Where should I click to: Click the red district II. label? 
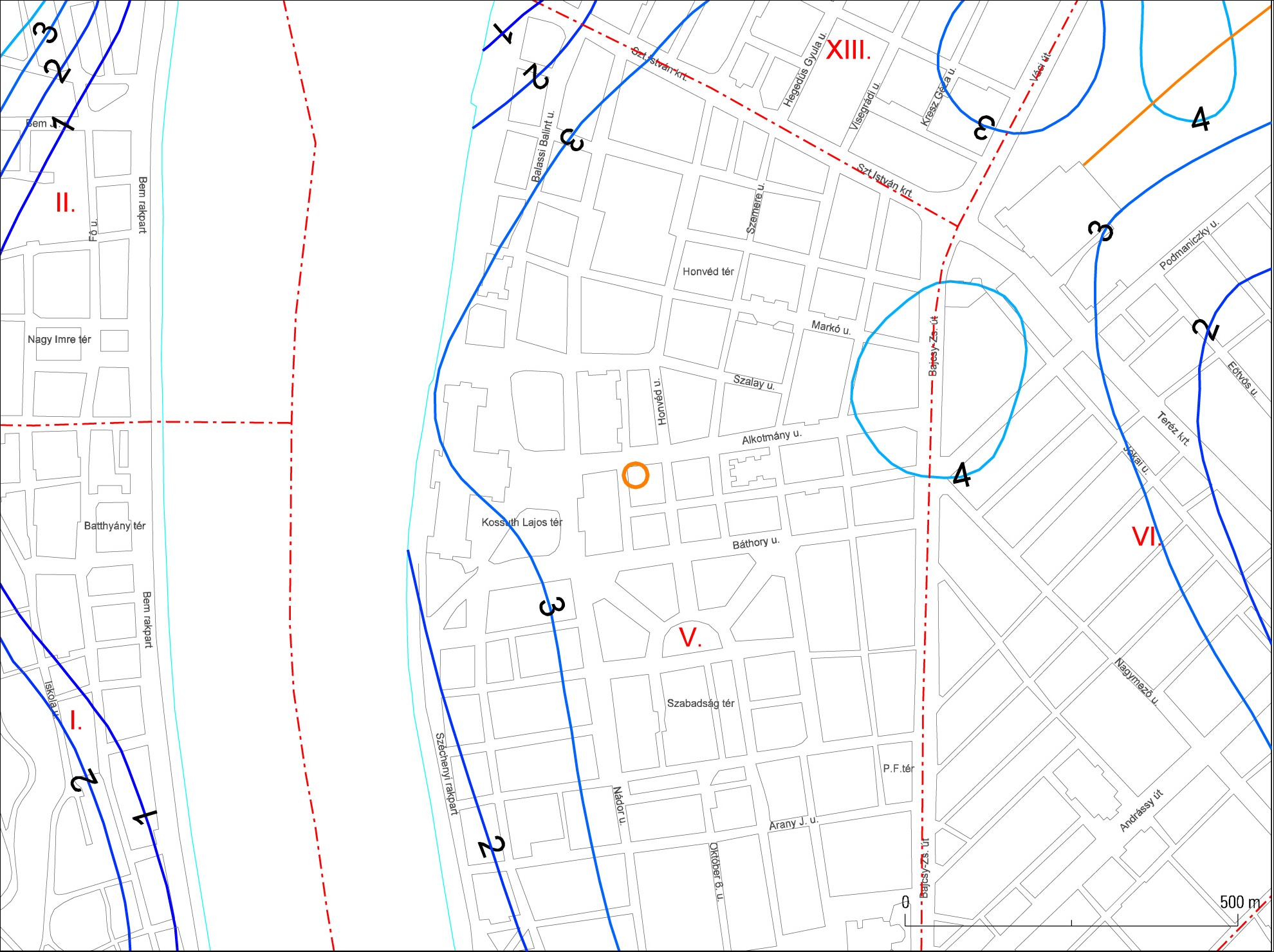[x=65, y=203]
